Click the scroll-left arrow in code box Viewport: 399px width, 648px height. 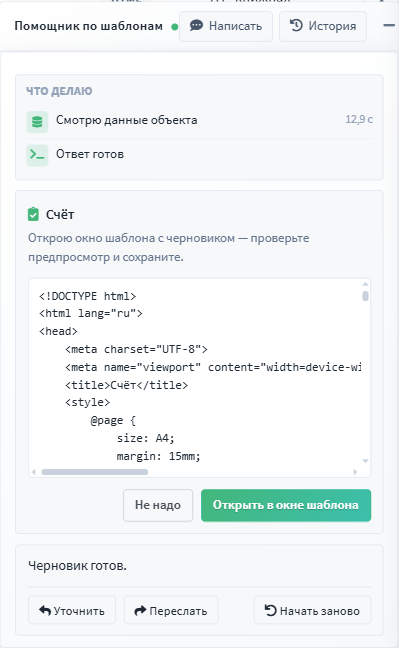[x=34, y=472]
